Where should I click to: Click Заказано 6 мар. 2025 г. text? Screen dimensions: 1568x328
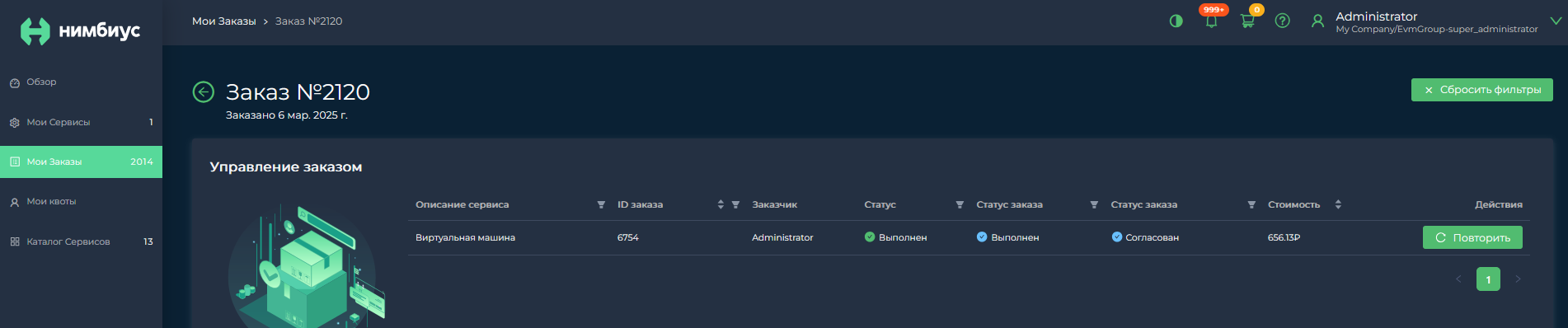click(287, 115)
